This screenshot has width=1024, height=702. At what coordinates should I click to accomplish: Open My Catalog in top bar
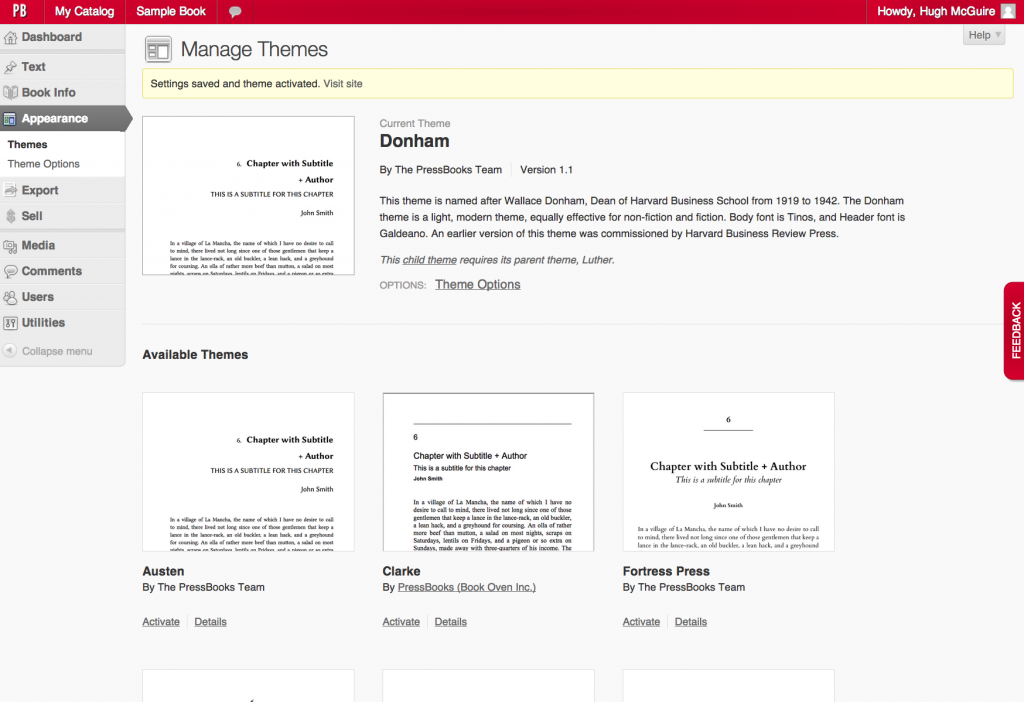pyautogui.click(x=84, y=11)
